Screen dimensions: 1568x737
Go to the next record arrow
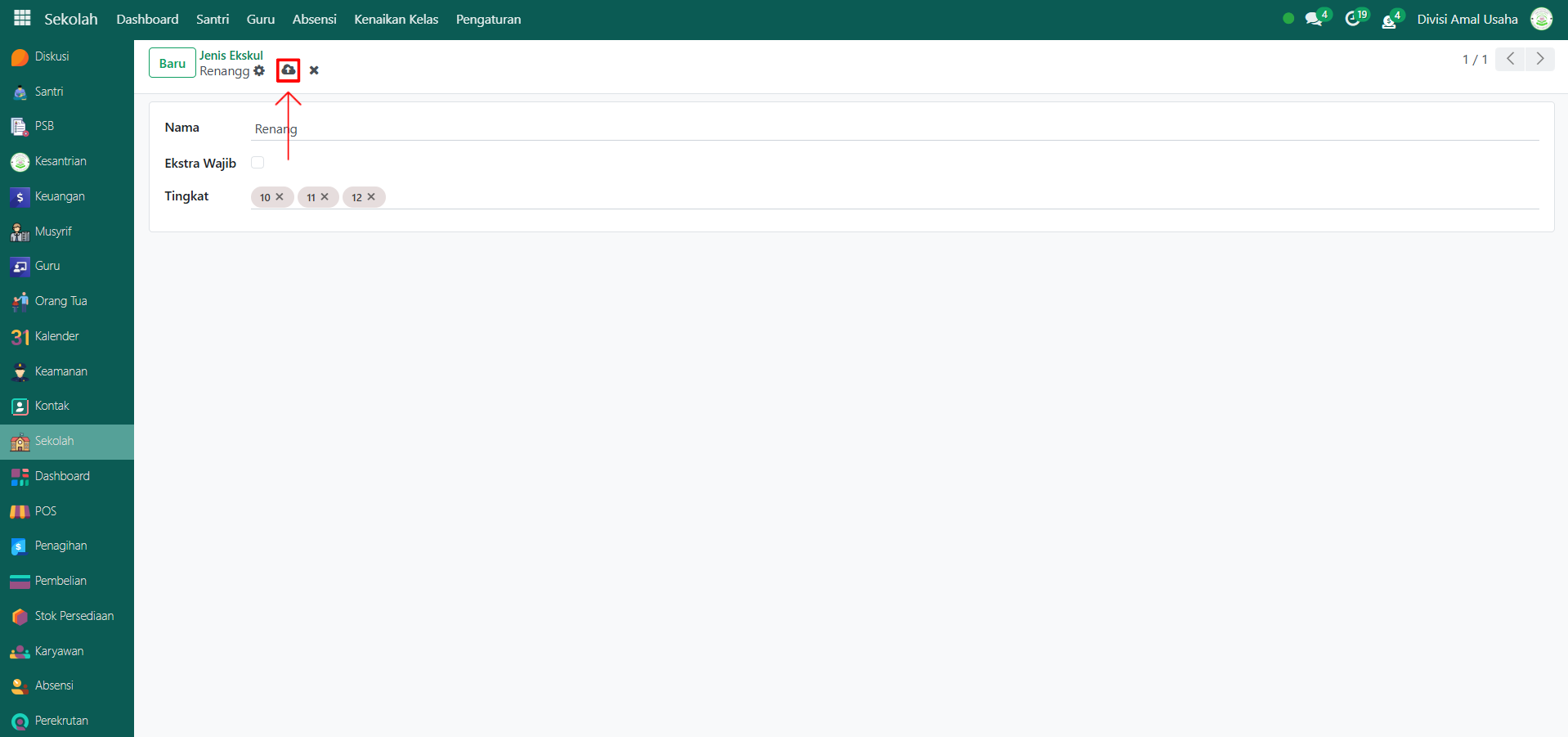[1539, 59]
